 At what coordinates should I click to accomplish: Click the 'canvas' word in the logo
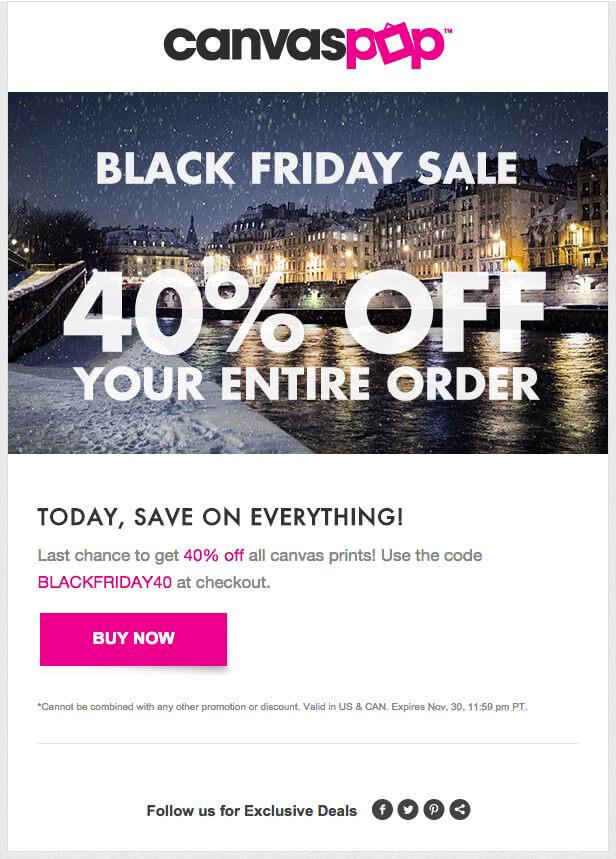[x=255, y=44]
